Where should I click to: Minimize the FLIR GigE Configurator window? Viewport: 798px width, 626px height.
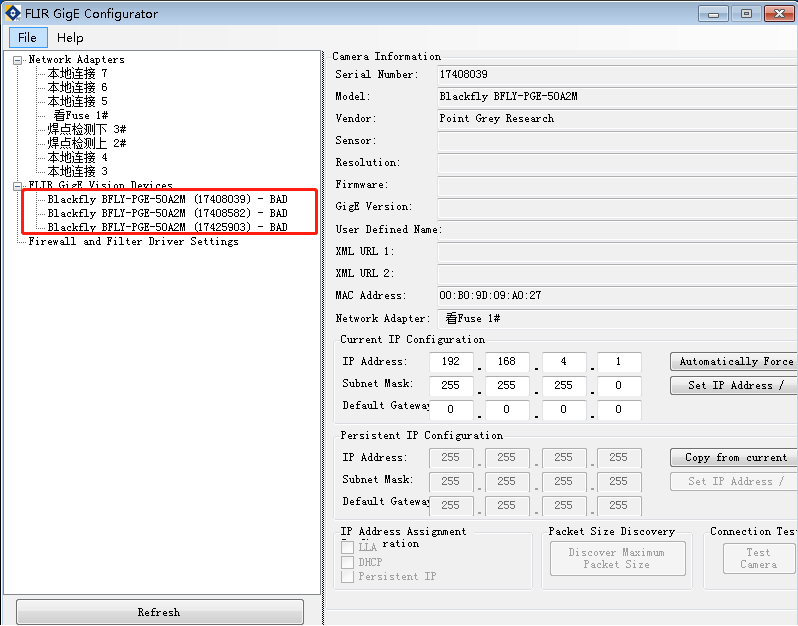coord(714,14)
